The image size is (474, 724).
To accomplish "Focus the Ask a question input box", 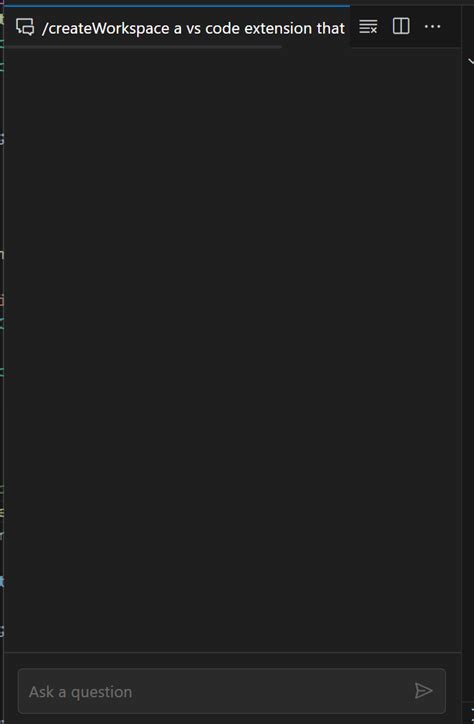I will coord(232,691).
